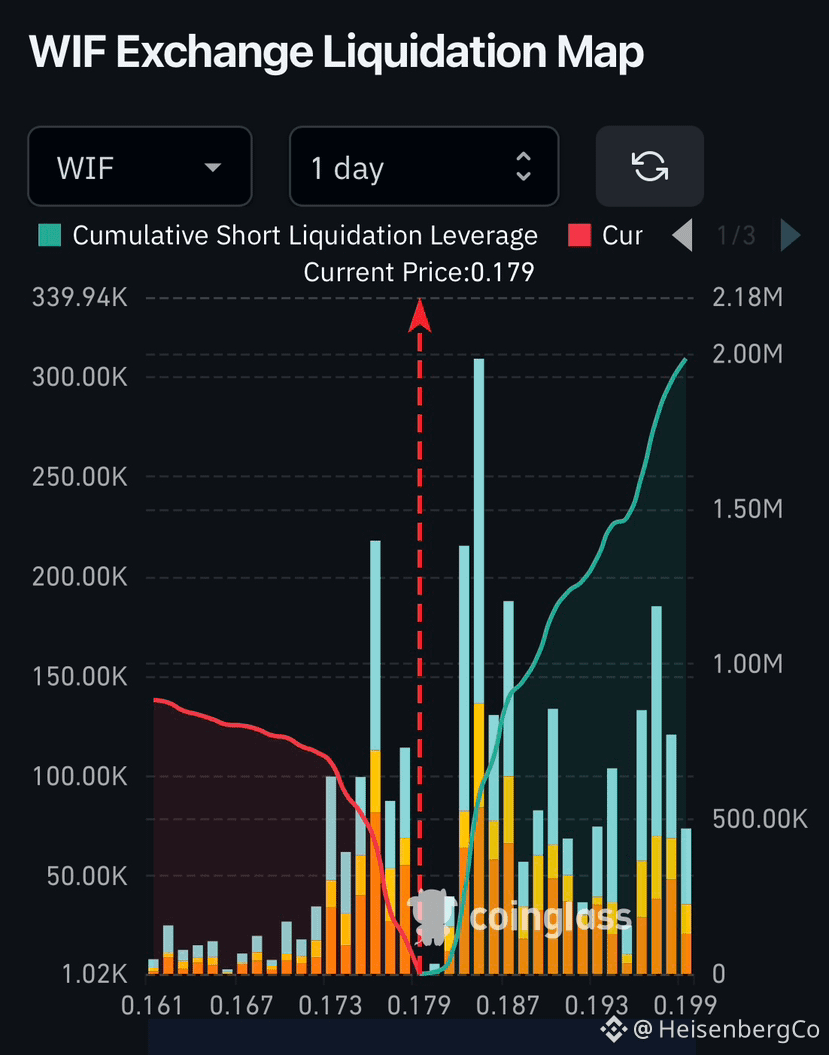829x1055 pixels.
Task: Click the green cumulative short curve endpoint
Action: (x=686, y=359)
